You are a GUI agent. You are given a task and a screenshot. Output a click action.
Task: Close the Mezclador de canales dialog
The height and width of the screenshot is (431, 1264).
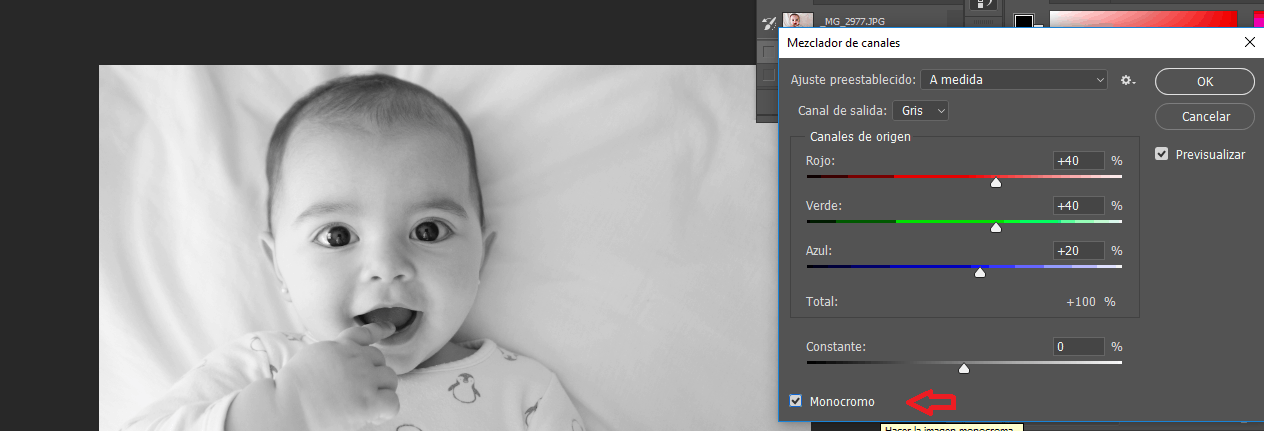click(x=1249, y=42)
